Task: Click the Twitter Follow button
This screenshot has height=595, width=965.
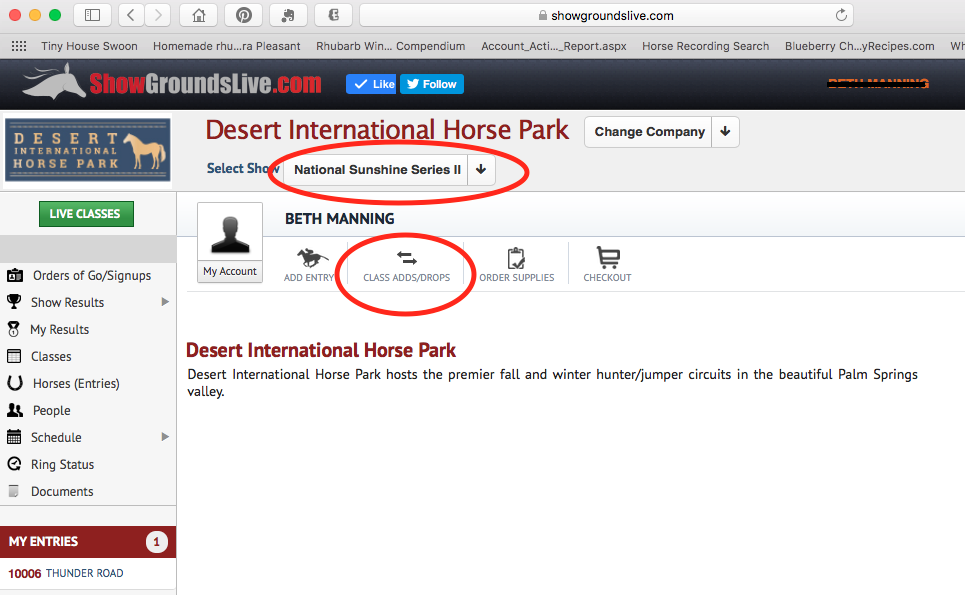Action: tap(431, 84)
